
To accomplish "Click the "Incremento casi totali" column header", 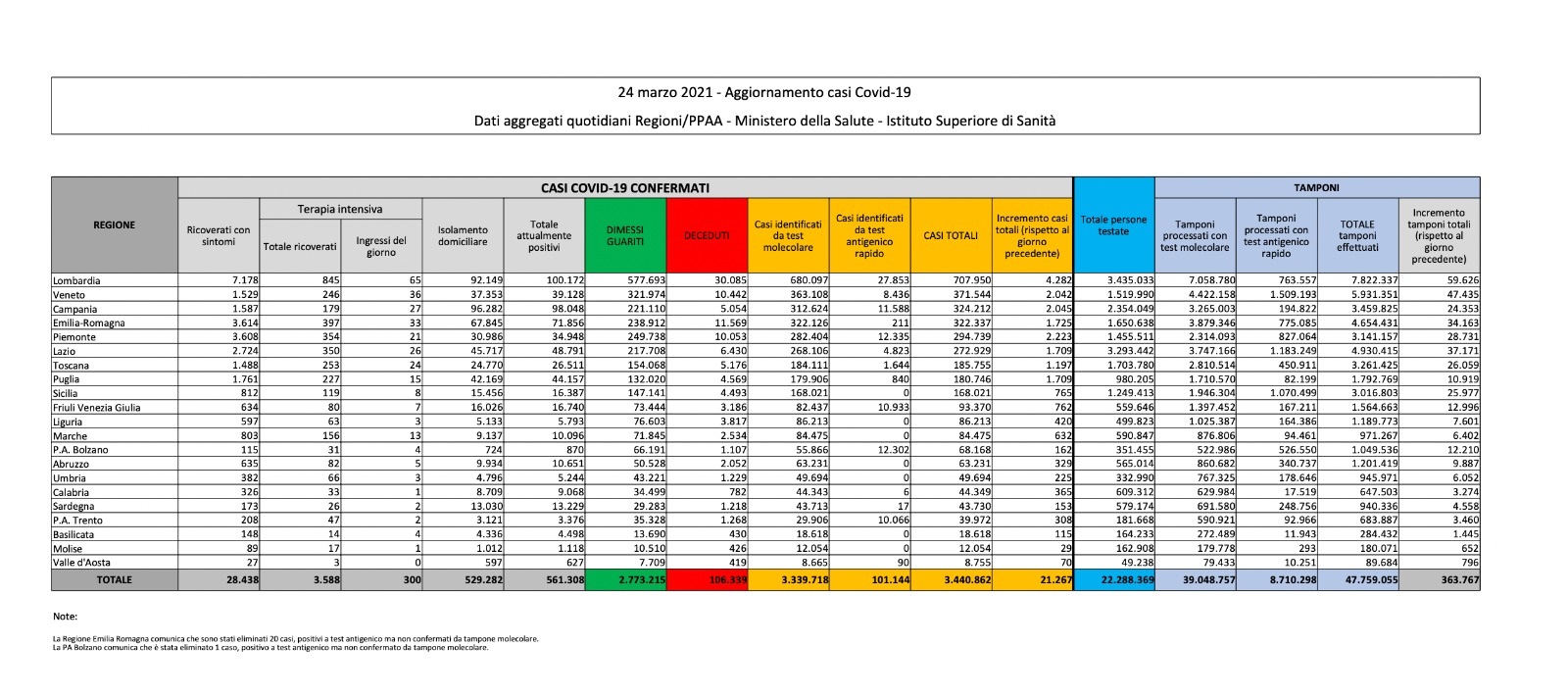I will click(x=1032, y=235).
